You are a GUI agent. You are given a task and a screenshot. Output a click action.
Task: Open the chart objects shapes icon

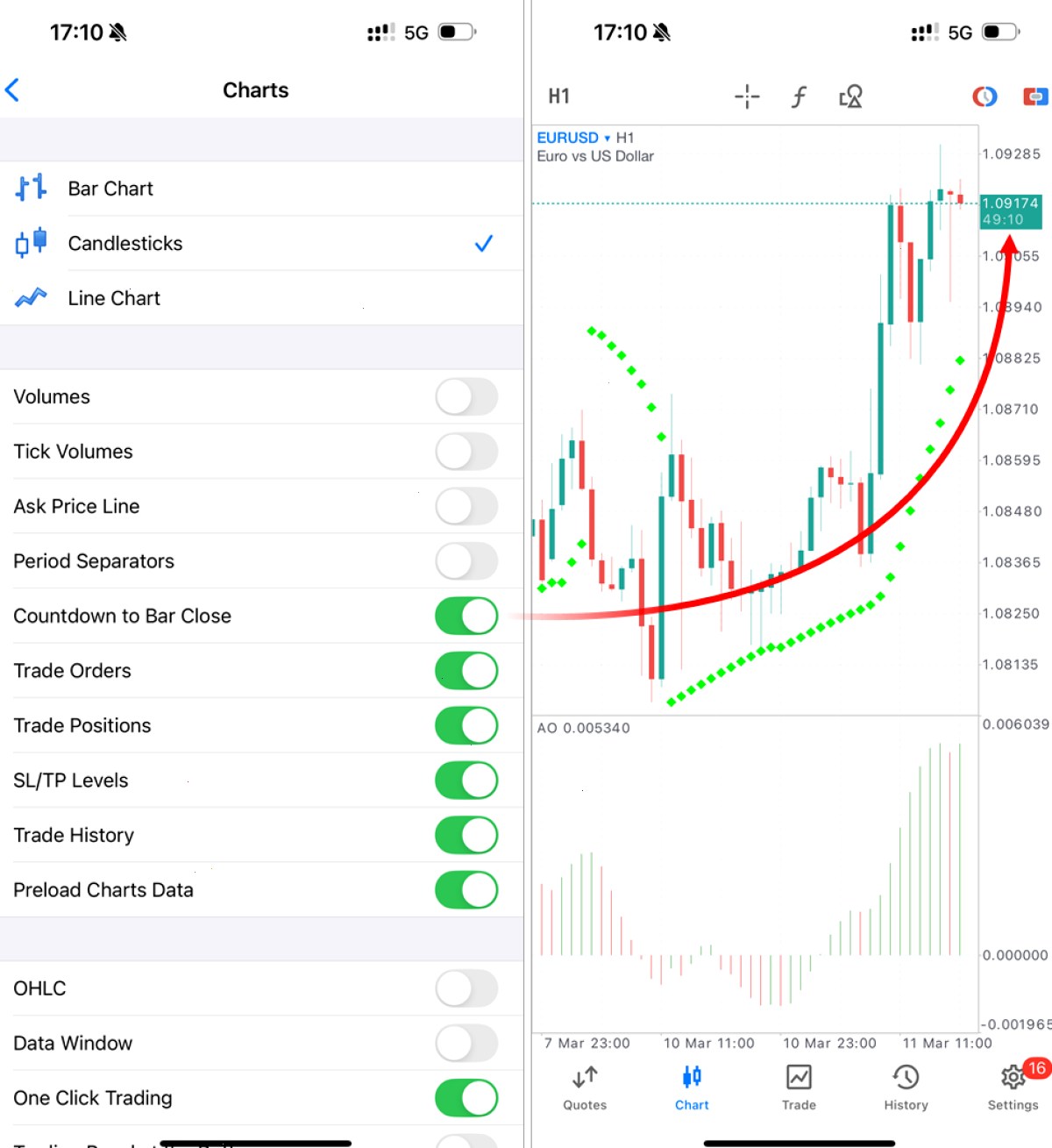coord(850,96)
